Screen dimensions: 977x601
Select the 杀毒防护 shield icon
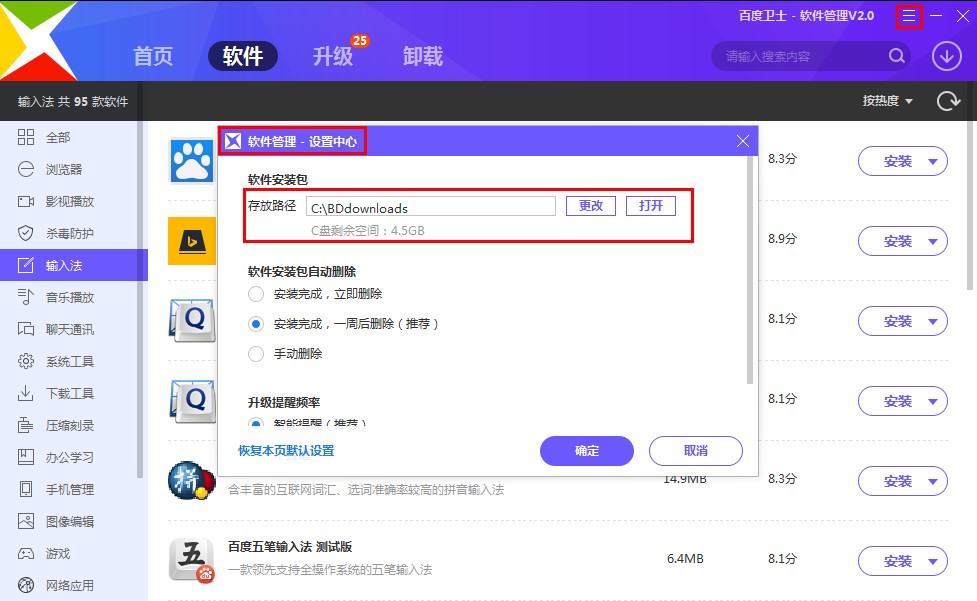point(26,234)
